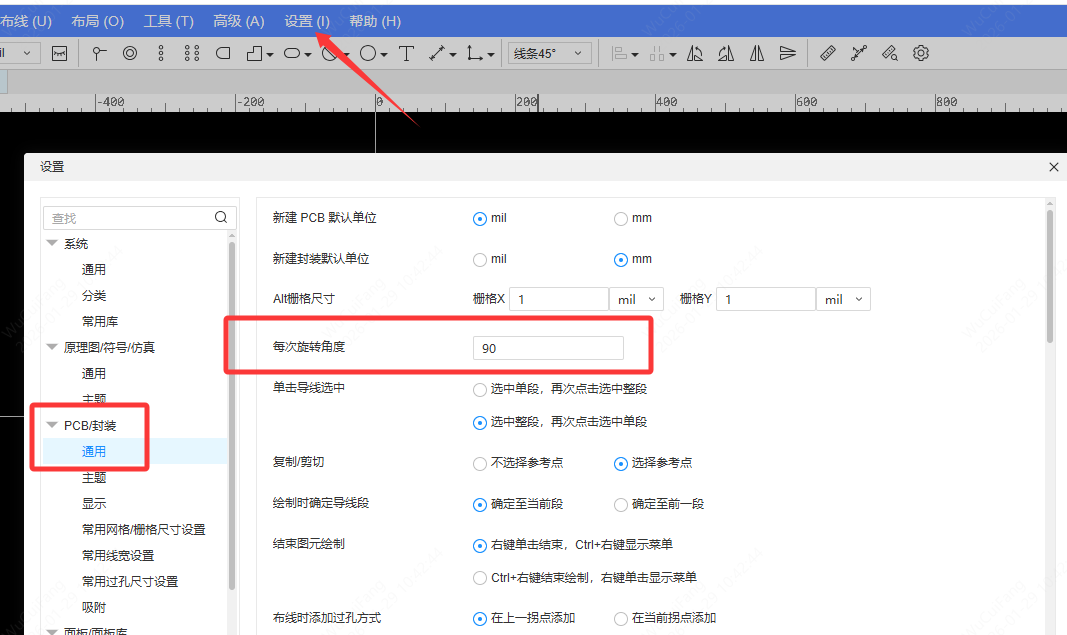1067x635 pixels.
Task: Open the toolbar settings gear
Action: click(920, 52)
